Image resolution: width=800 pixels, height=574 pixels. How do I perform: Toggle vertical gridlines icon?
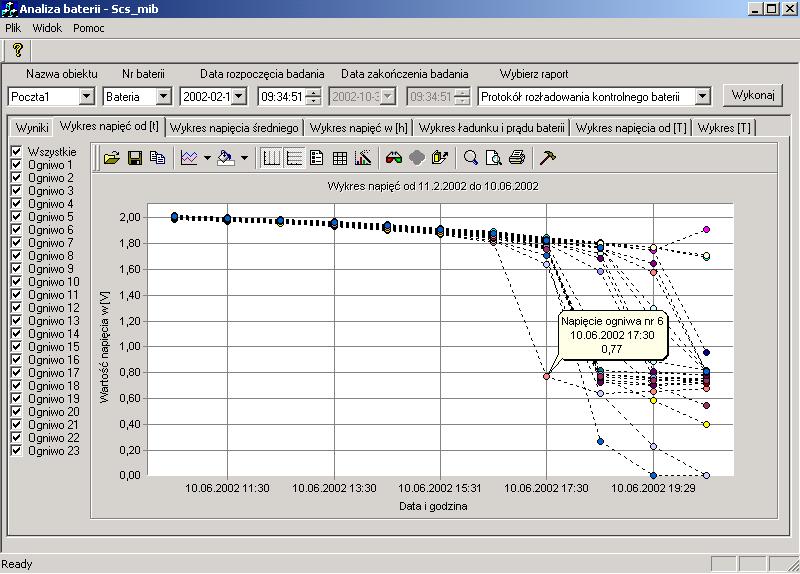coord(271,158)
